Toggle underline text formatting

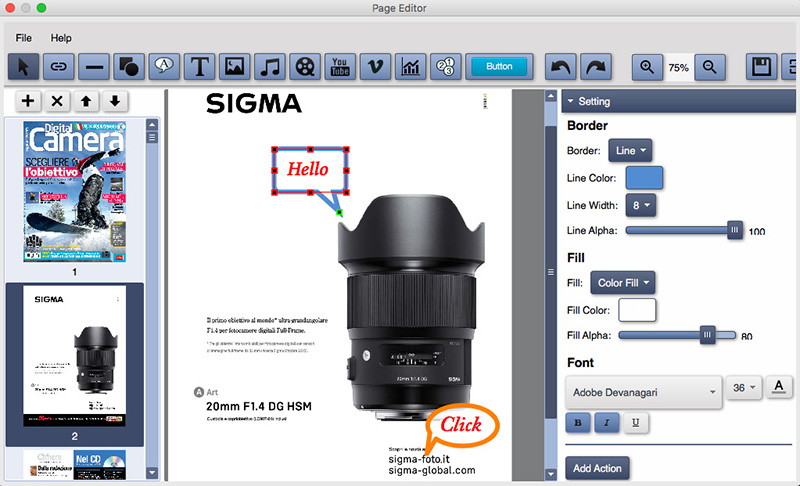coord(635,422)
